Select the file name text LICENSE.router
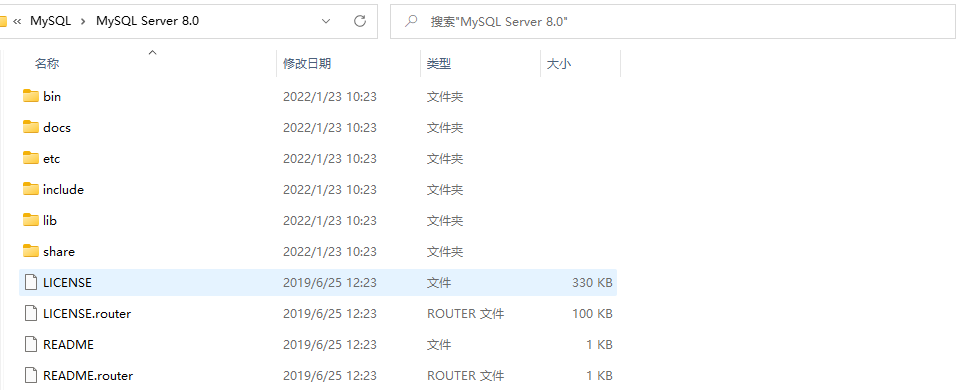 pos(87,313)
